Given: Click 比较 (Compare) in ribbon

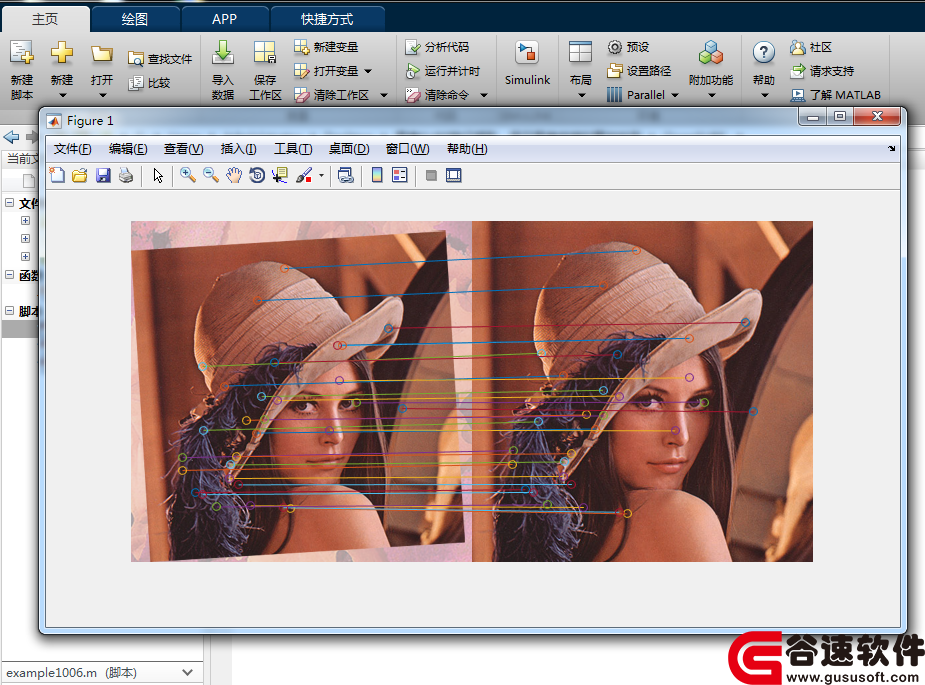Looking at the screenshot, I should coord(149,83).
